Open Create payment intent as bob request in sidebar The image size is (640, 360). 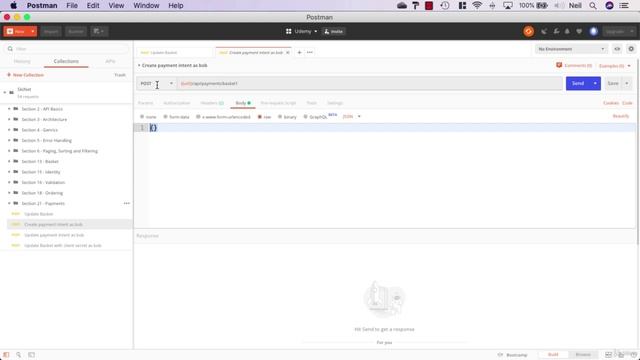(53, 224)
